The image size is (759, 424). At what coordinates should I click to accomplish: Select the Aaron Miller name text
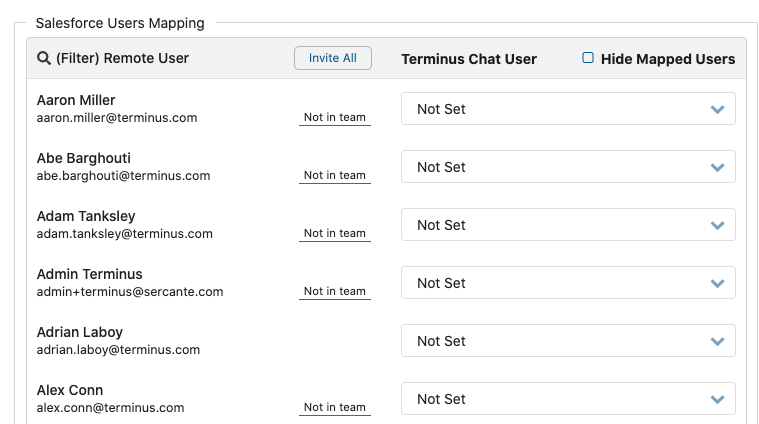76,100
